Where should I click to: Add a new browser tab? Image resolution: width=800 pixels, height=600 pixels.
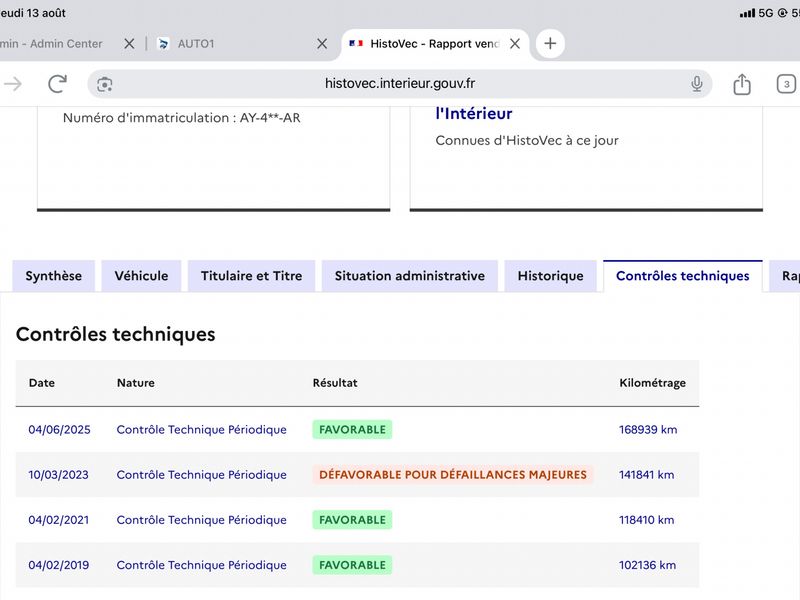(550, 43)
